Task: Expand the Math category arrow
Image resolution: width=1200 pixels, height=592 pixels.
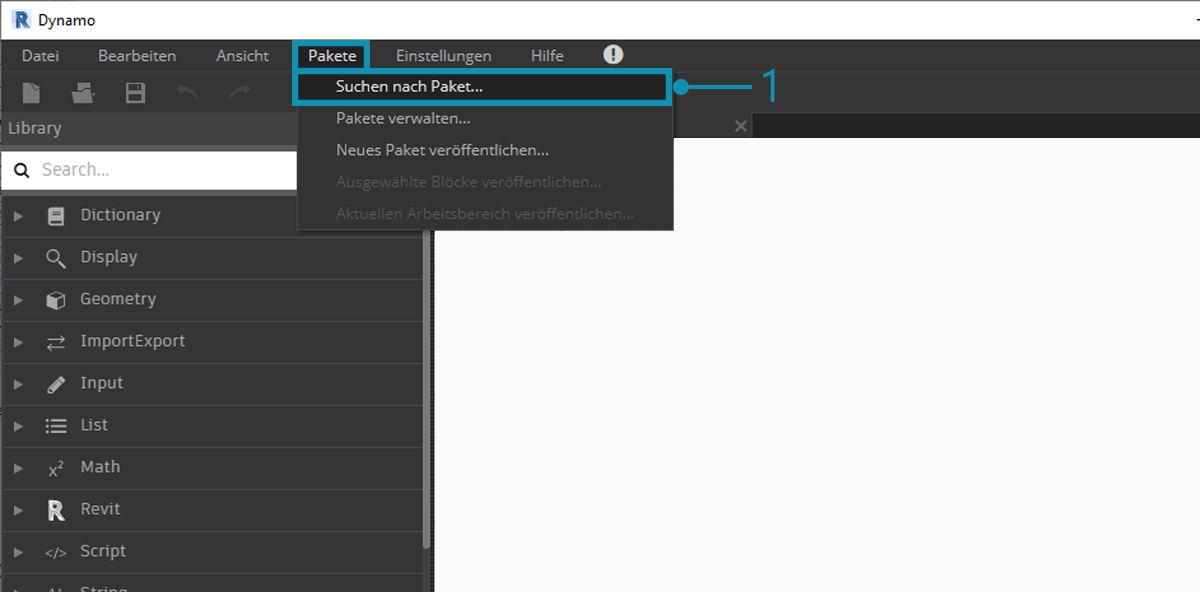Action: pyautogui.click(x=18, y=467)
